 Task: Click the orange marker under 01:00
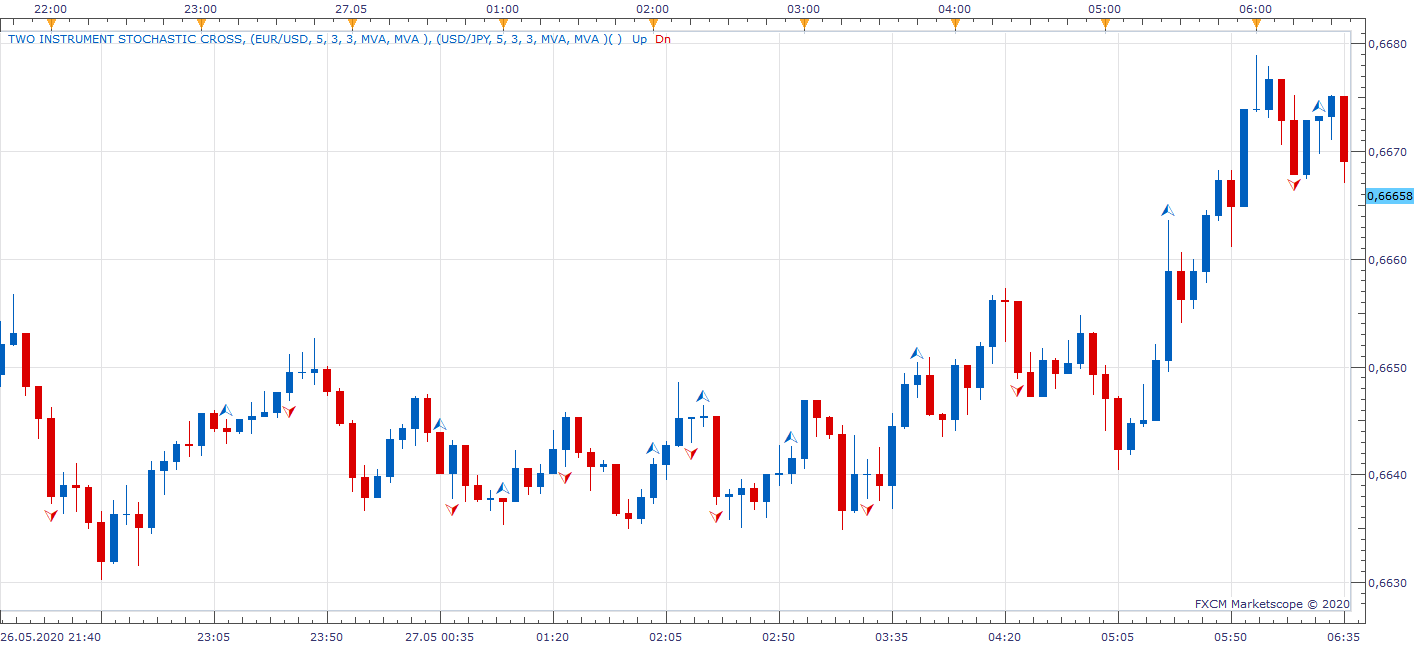pos(503,24)
